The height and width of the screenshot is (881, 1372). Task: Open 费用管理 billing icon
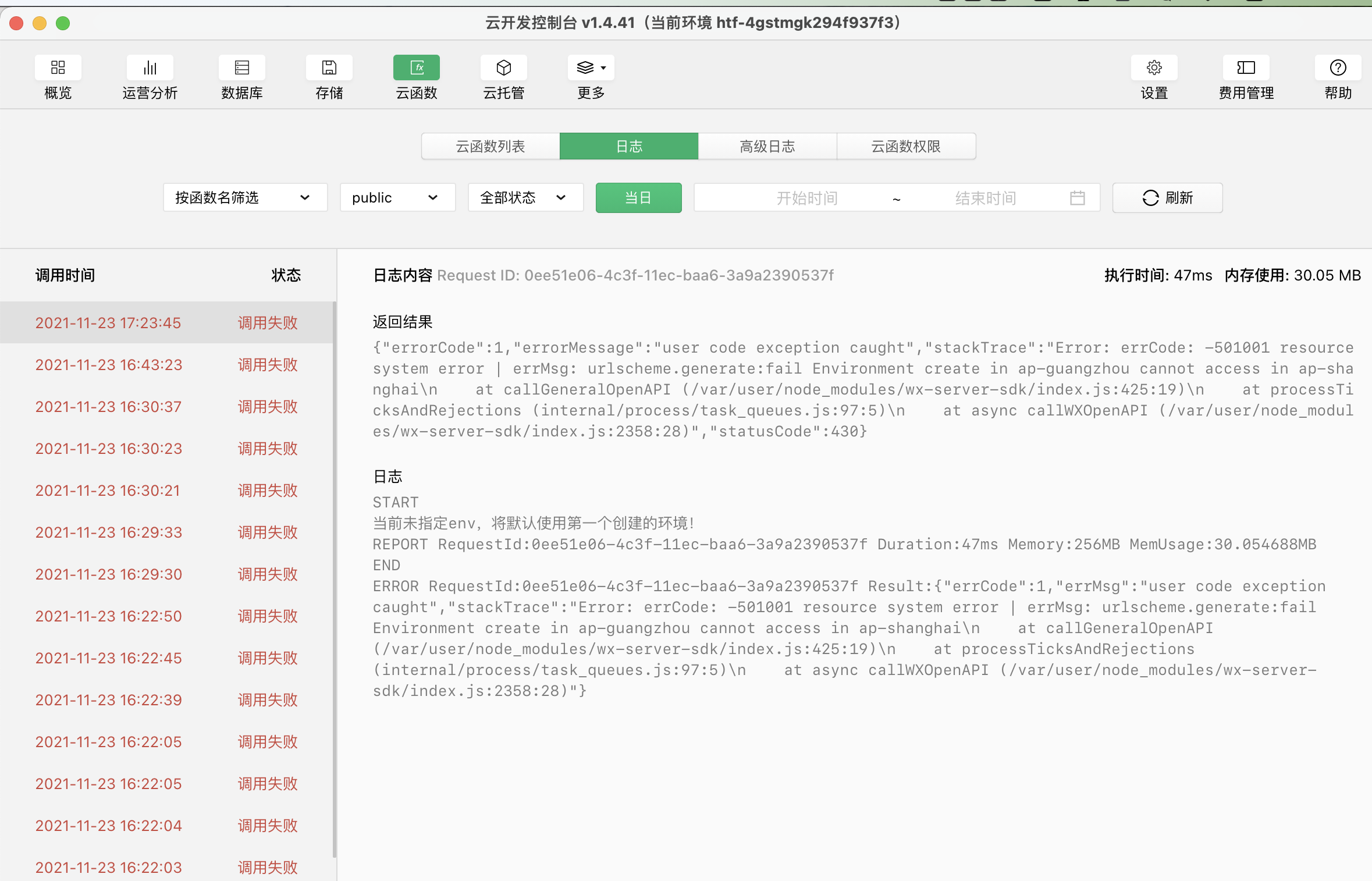(x=1246, y=69)
